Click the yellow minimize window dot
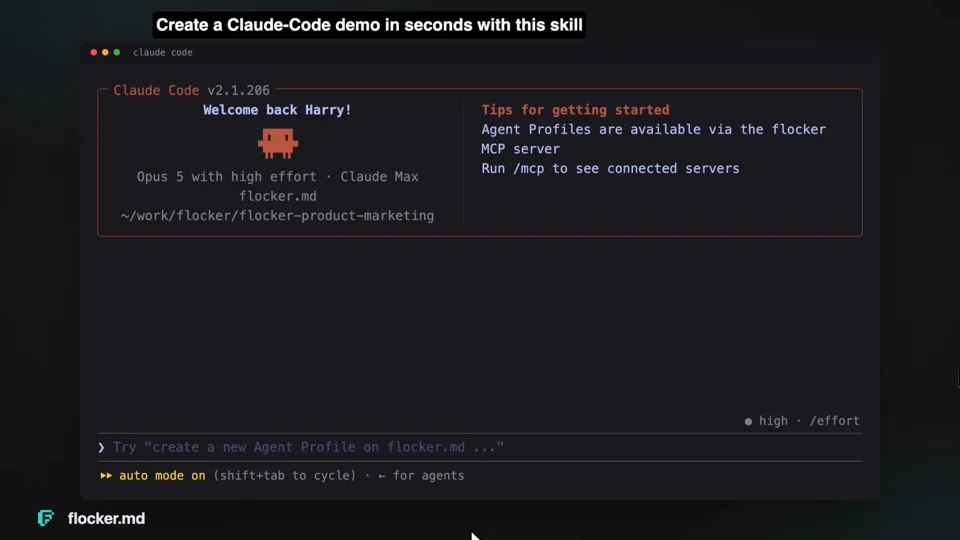Viewport: 960px width, 540px height. coord(105,53)
